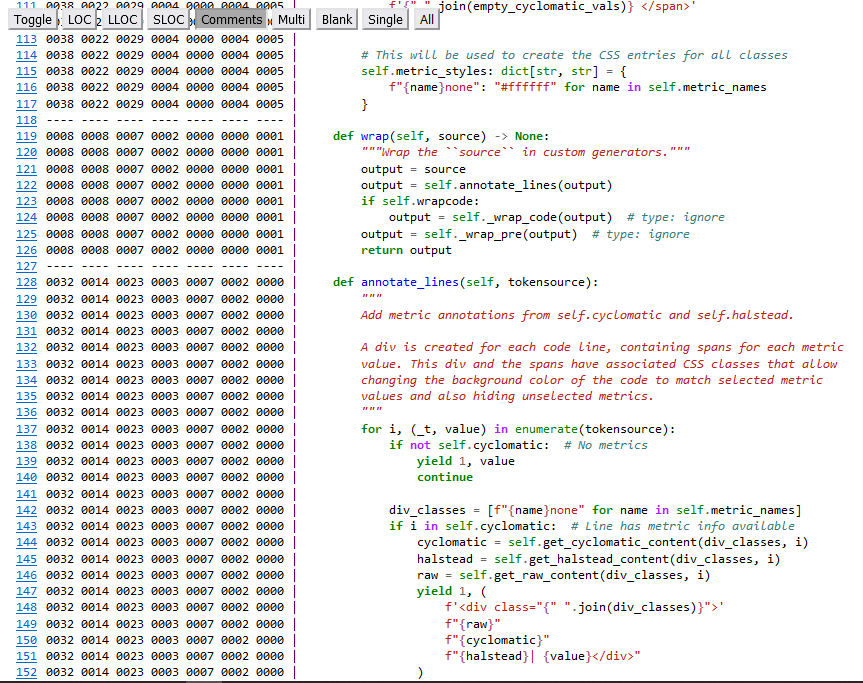Screen dimensions: 863x683
Task: Toggle the Comments metric button
Action: (231, 20)
